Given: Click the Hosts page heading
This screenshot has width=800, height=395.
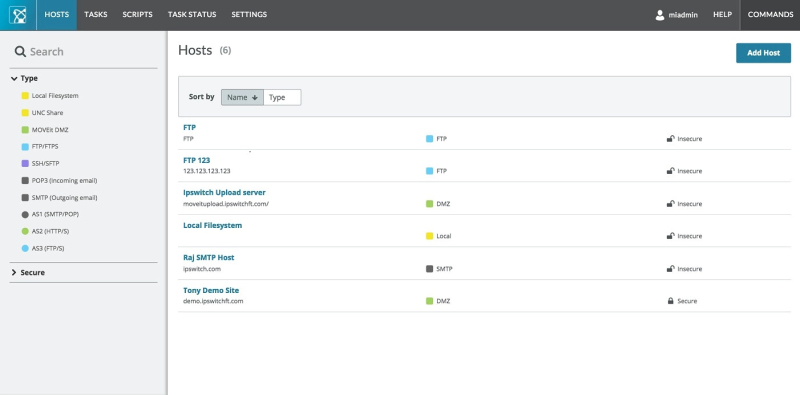Looking at the screenshot, I should (195, 50).
